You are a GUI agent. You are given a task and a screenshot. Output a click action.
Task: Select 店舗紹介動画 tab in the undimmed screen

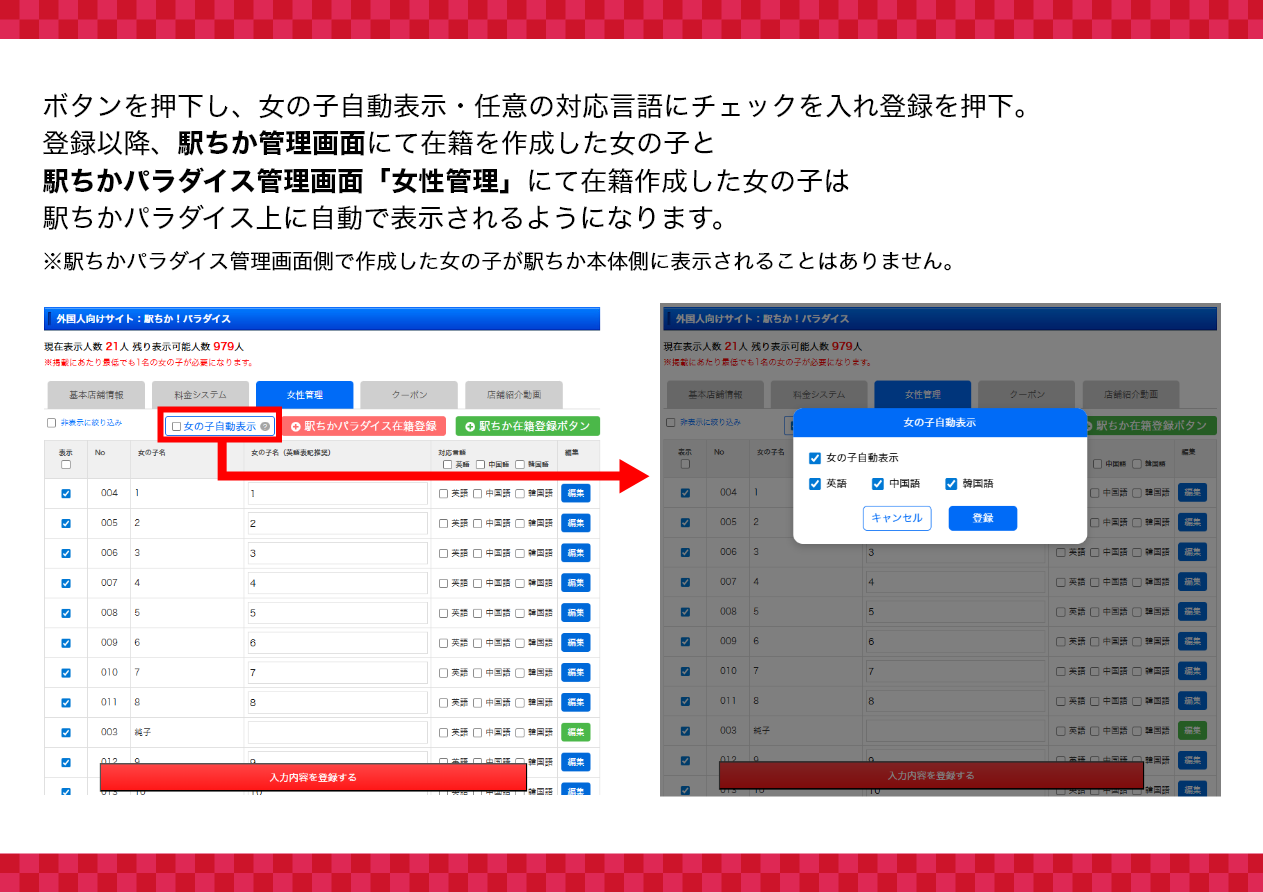click(514, 395)
